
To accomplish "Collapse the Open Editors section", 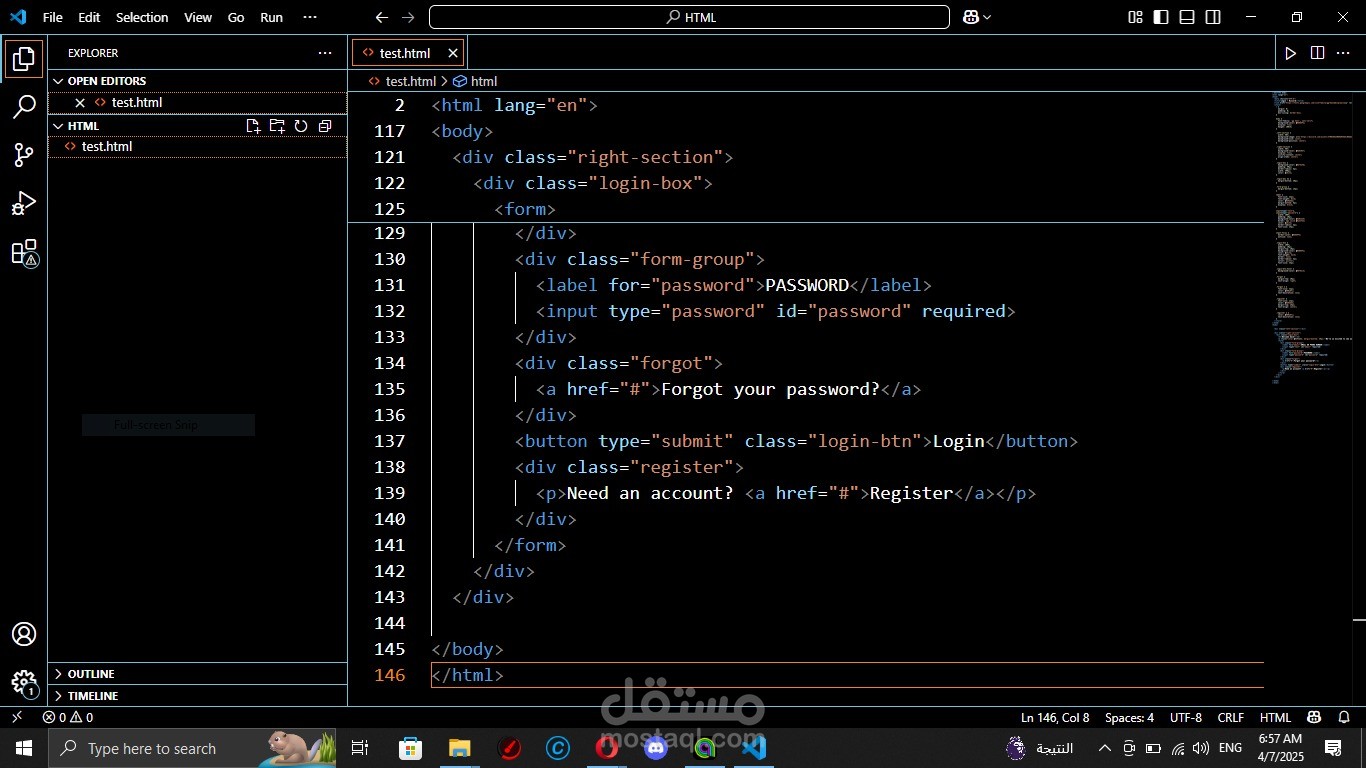I will point(198,81).
